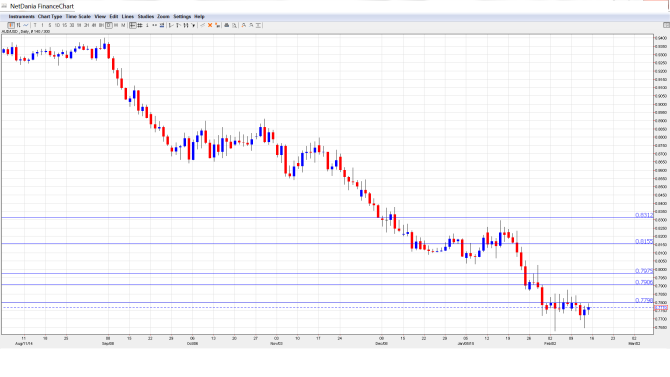Switch to the line chart icon
The width and height of the screenshot is (670, 377).
(26, 25)
